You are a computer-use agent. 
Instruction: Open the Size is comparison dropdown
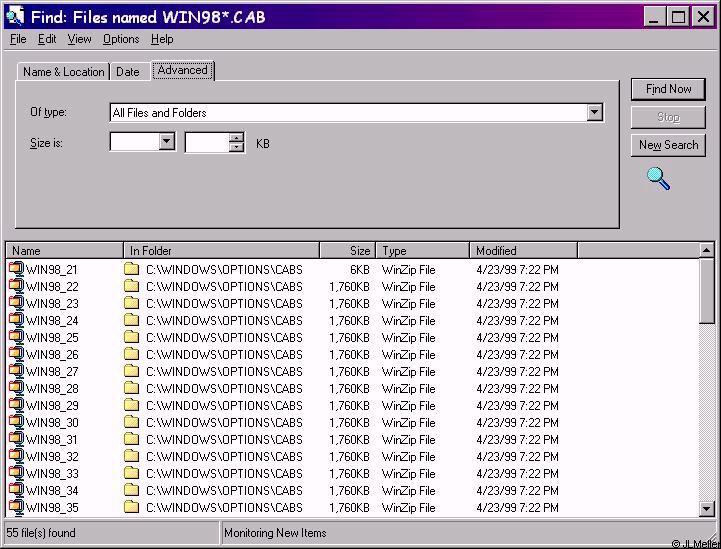[166, 142]
